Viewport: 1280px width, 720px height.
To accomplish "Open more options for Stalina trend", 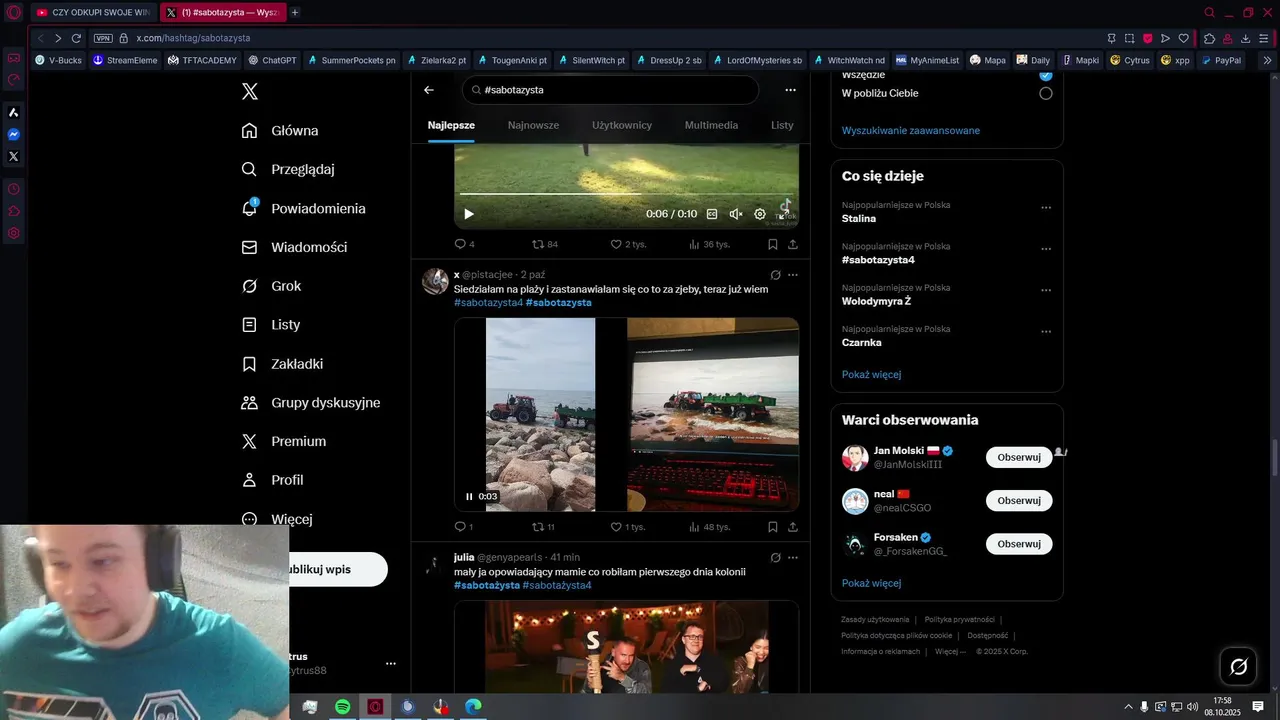I will 1046,208.
